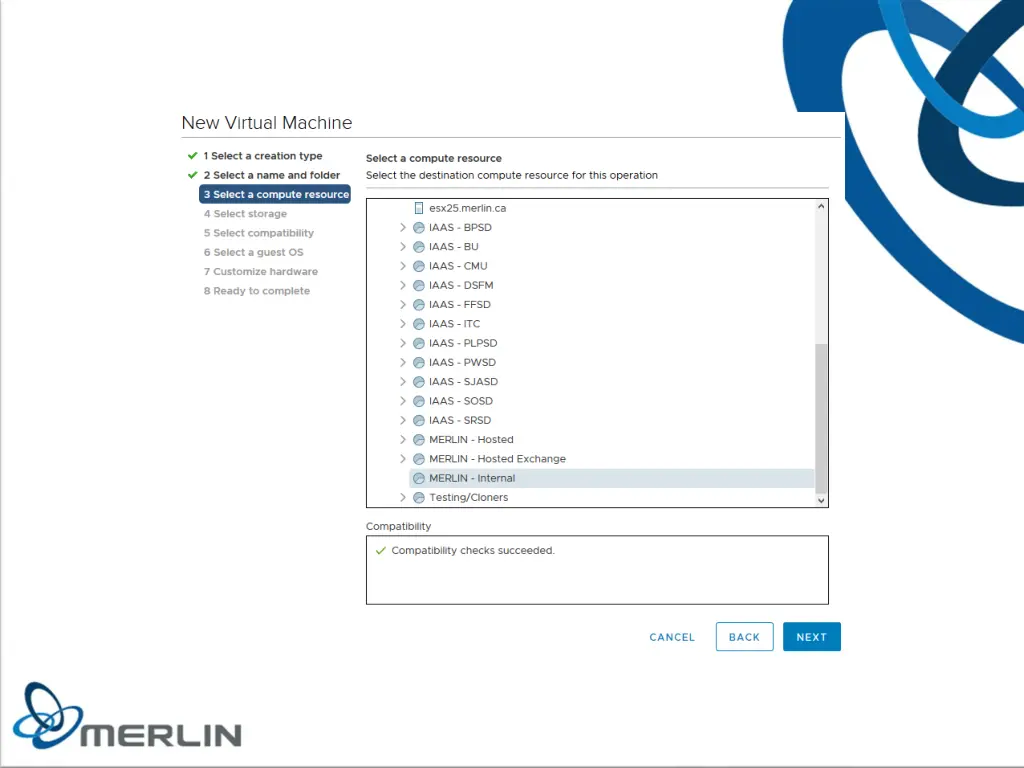This screenshot has width=1024, height=768.
Task: Click the IAAS - ITC resource pool icon
Action: pos(419,324)
